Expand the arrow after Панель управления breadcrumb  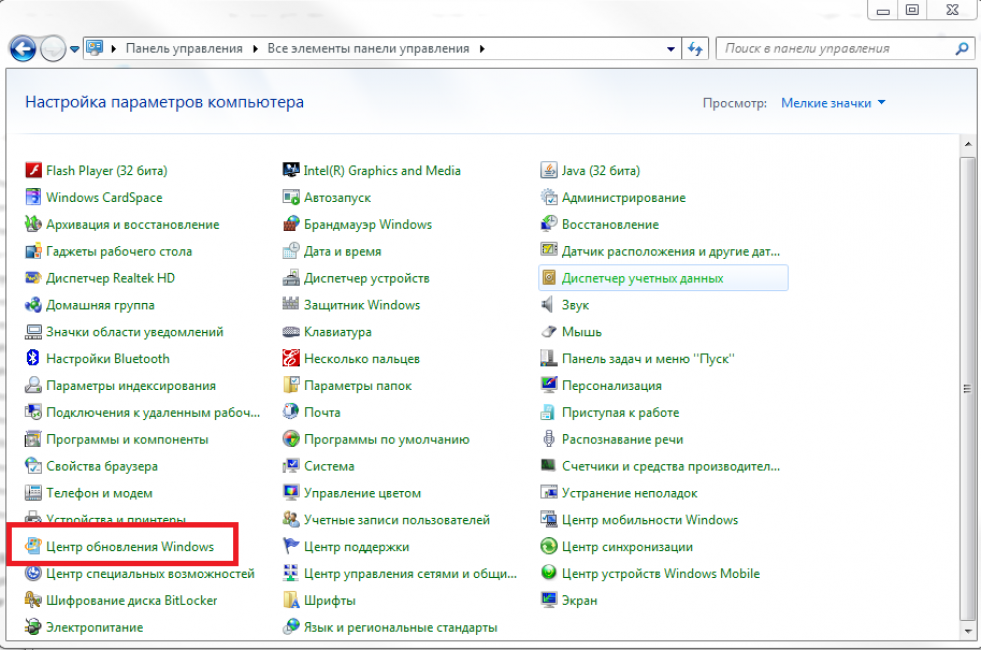point(255,49)
